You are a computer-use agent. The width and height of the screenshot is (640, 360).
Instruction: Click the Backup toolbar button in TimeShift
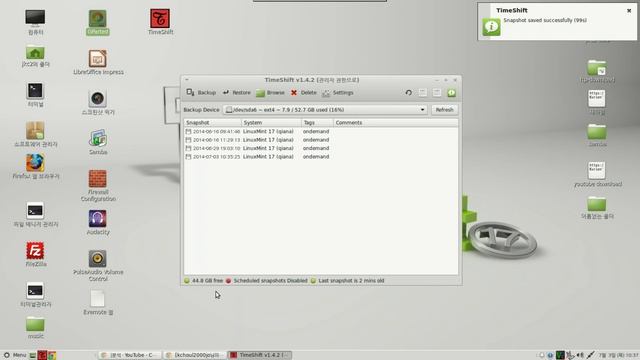click(x=201, y=93)
